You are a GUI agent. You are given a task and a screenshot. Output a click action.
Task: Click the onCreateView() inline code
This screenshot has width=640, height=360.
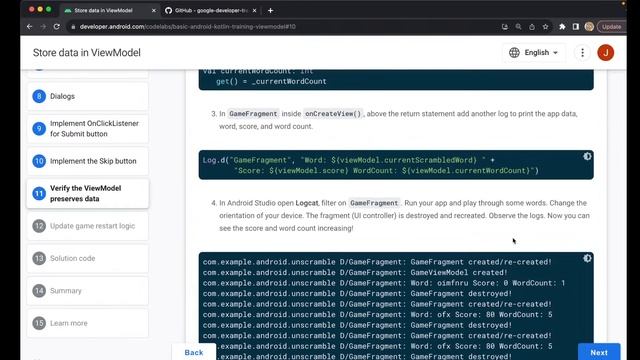click(333, 114)
